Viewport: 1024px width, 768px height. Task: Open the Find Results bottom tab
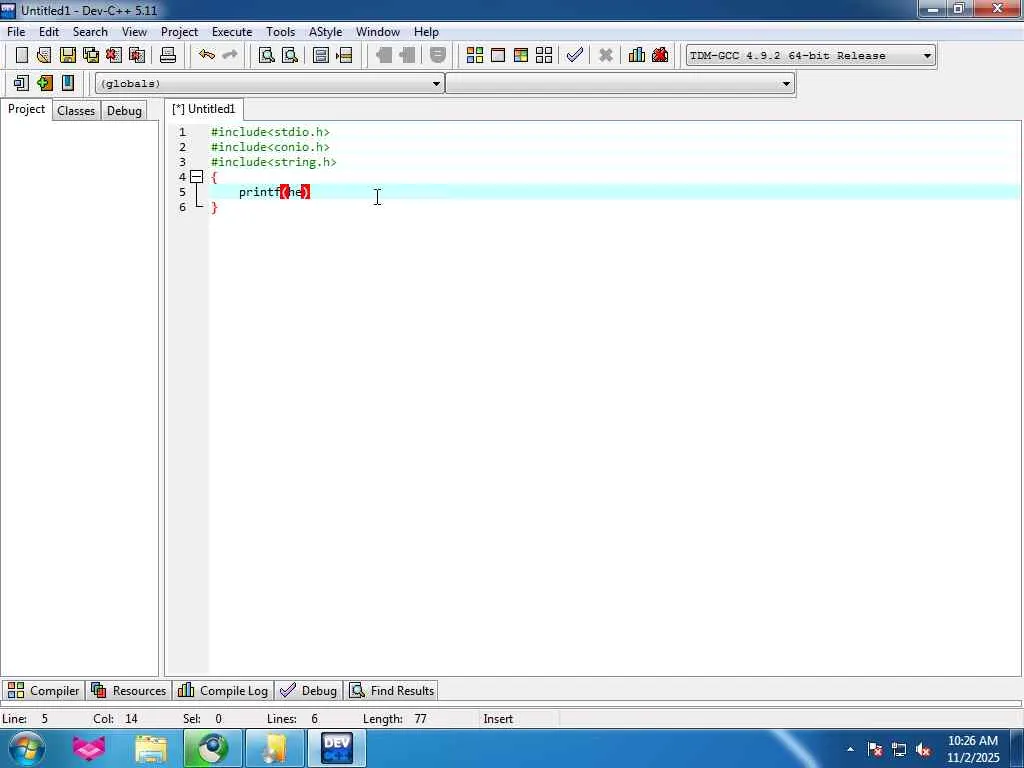click(392, 690)
